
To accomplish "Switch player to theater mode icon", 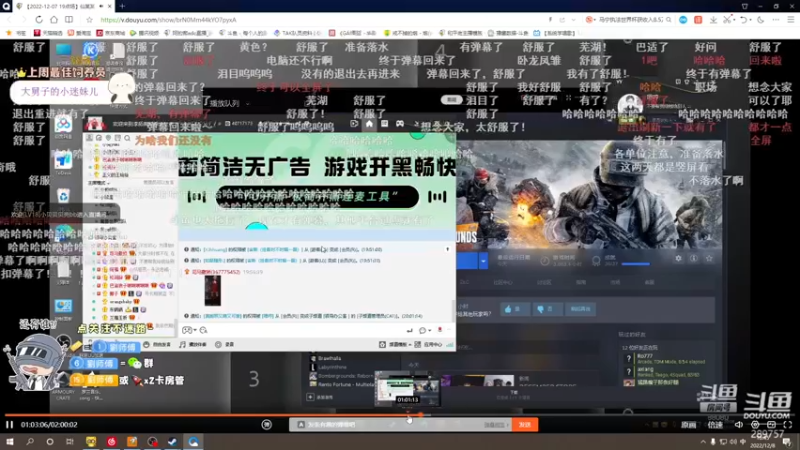I will pyautogui.click(x=771, y=424).
